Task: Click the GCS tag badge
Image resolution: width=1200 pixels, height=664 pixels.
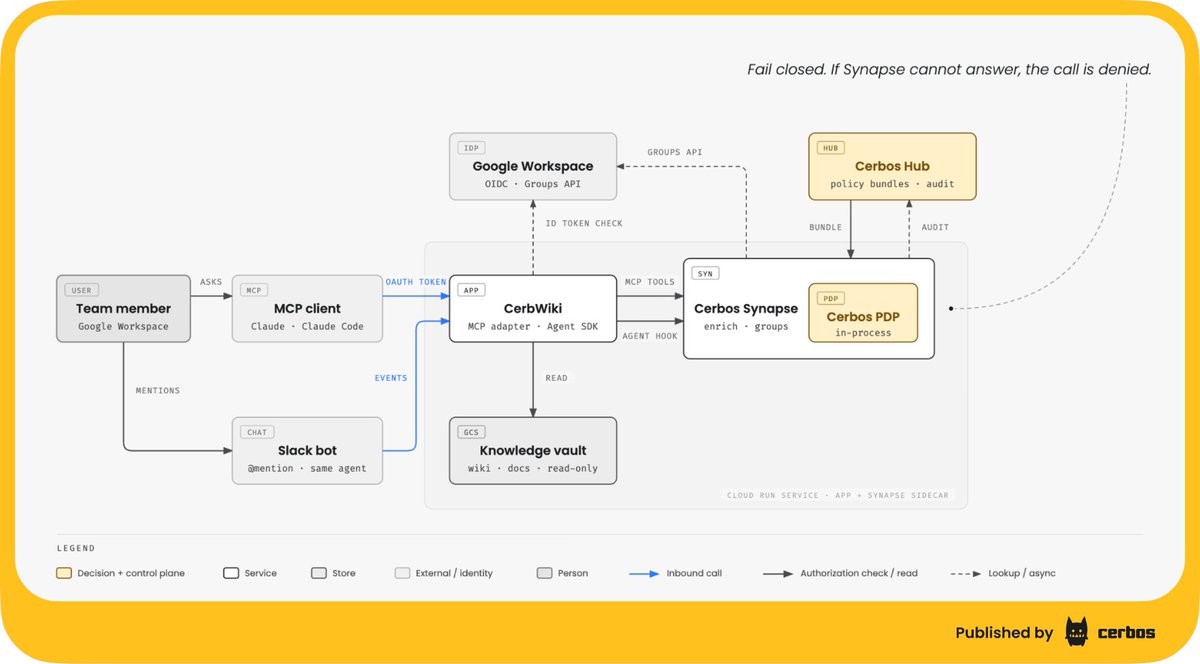Action: tap(471, 432)
